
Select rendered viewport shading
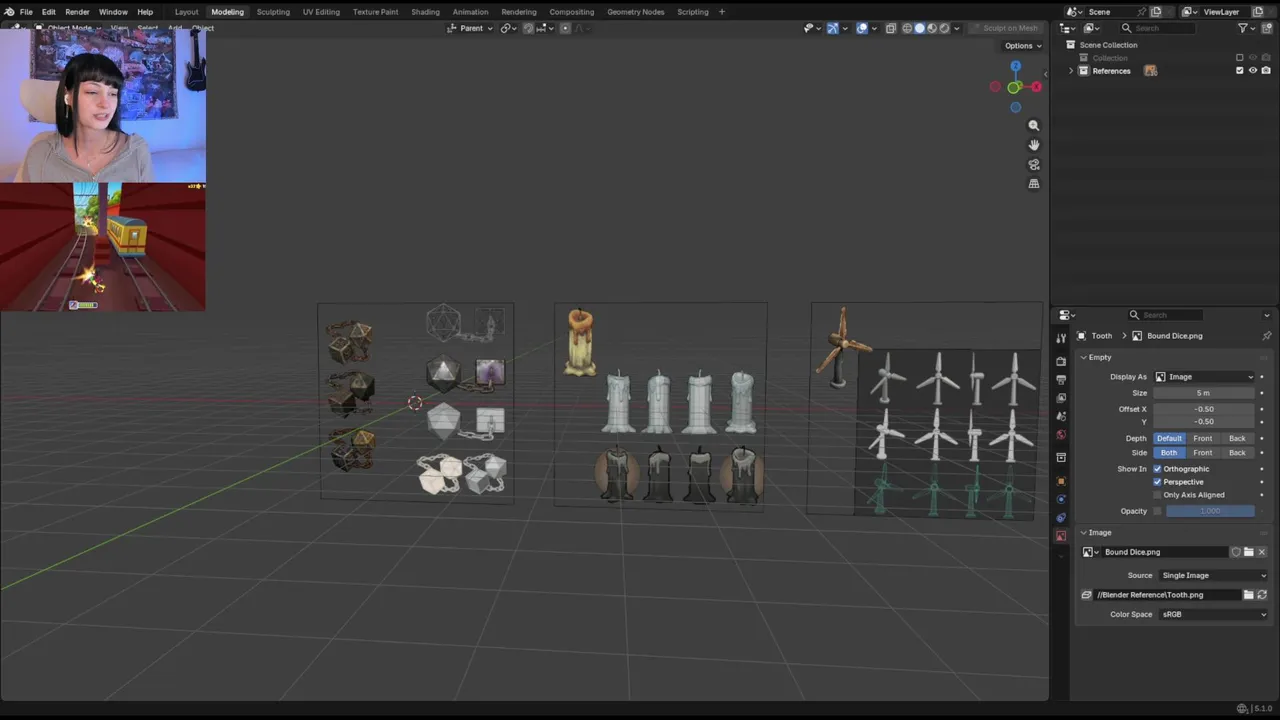pos(944,28)
